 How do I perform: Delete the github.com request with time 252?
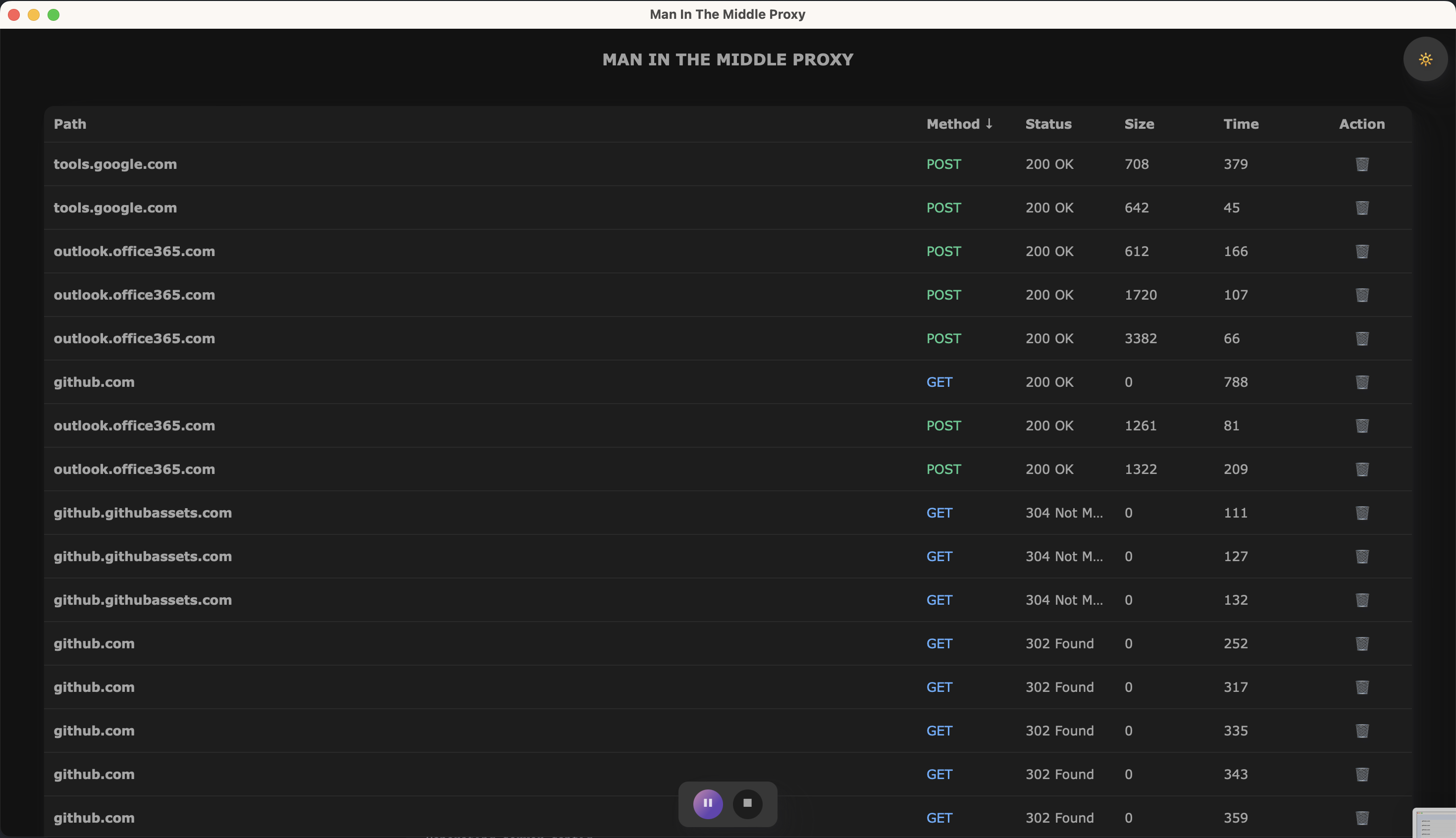coord(1361,643)
